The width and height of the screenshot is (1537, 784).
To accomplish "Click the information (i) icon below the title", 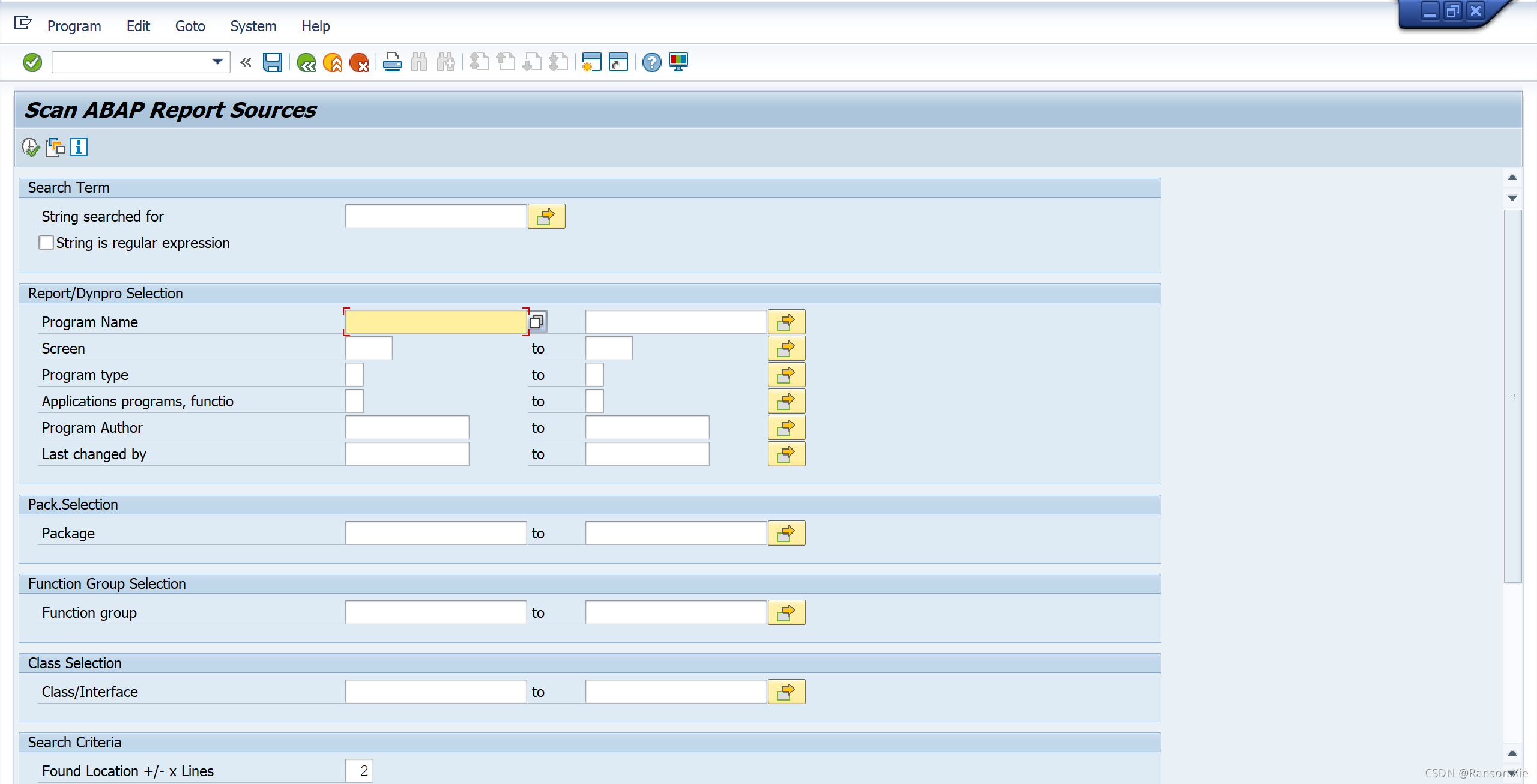I will point(79,147).
